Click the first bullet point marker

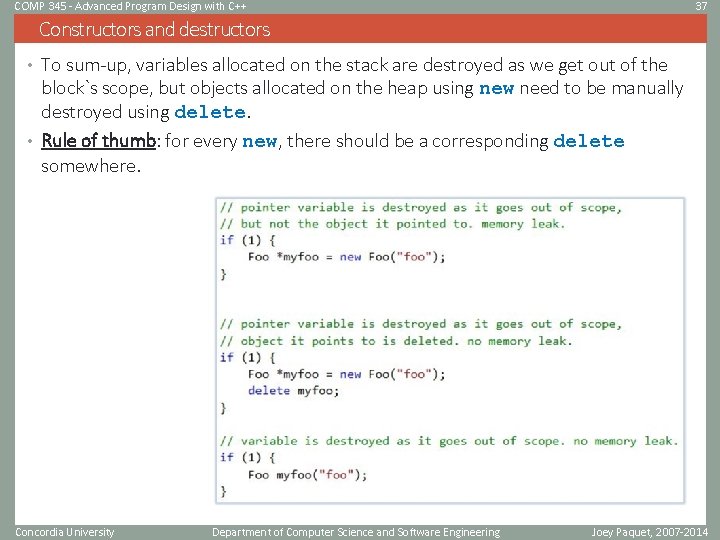pyautogui.click(x=30, y=65)
